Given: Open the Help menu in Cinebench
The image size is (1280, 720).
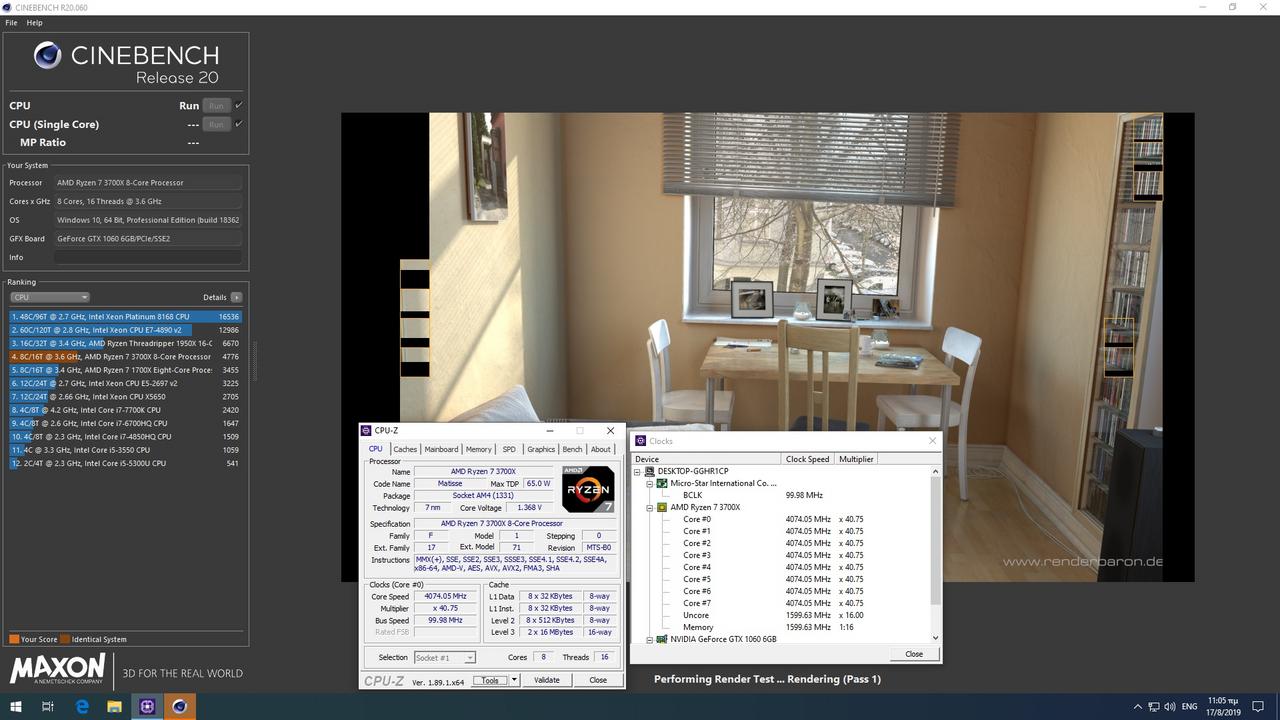Looking at the screenshot, I should pos(34,22).
